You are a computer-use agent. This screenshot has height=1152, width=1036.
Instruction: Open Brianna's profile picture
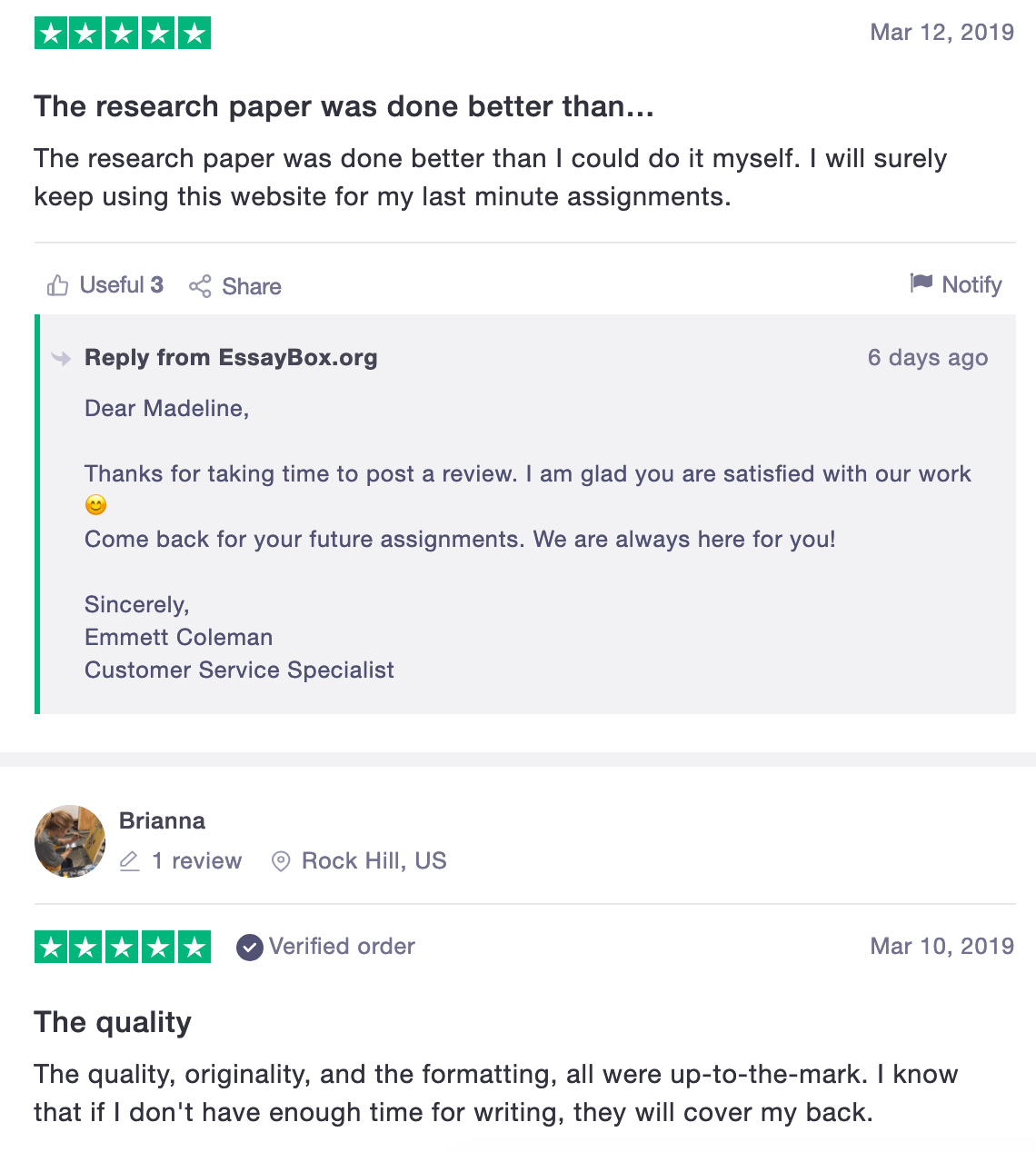click(x=70, y=841)
